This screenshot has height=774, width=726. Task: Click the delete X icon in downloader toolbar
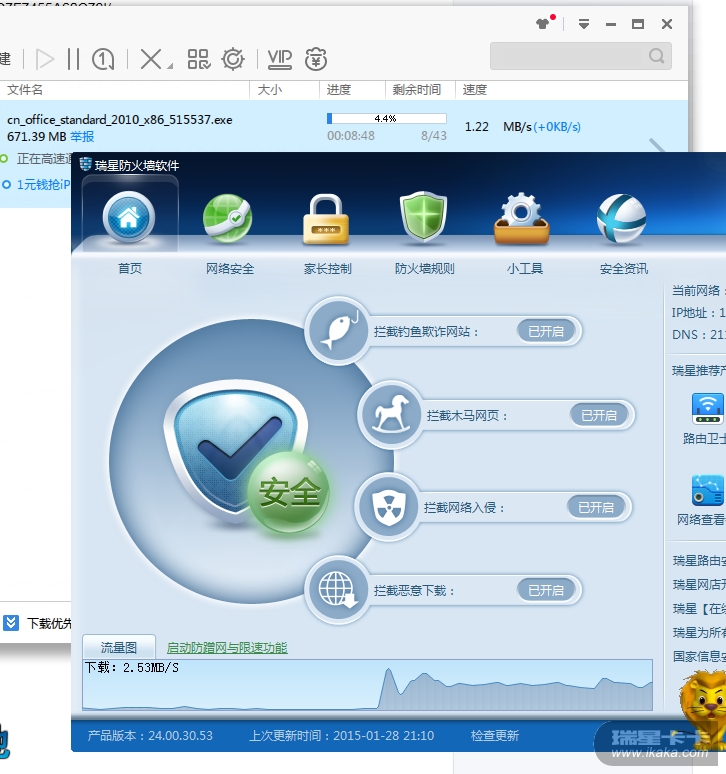click(151, 59)
